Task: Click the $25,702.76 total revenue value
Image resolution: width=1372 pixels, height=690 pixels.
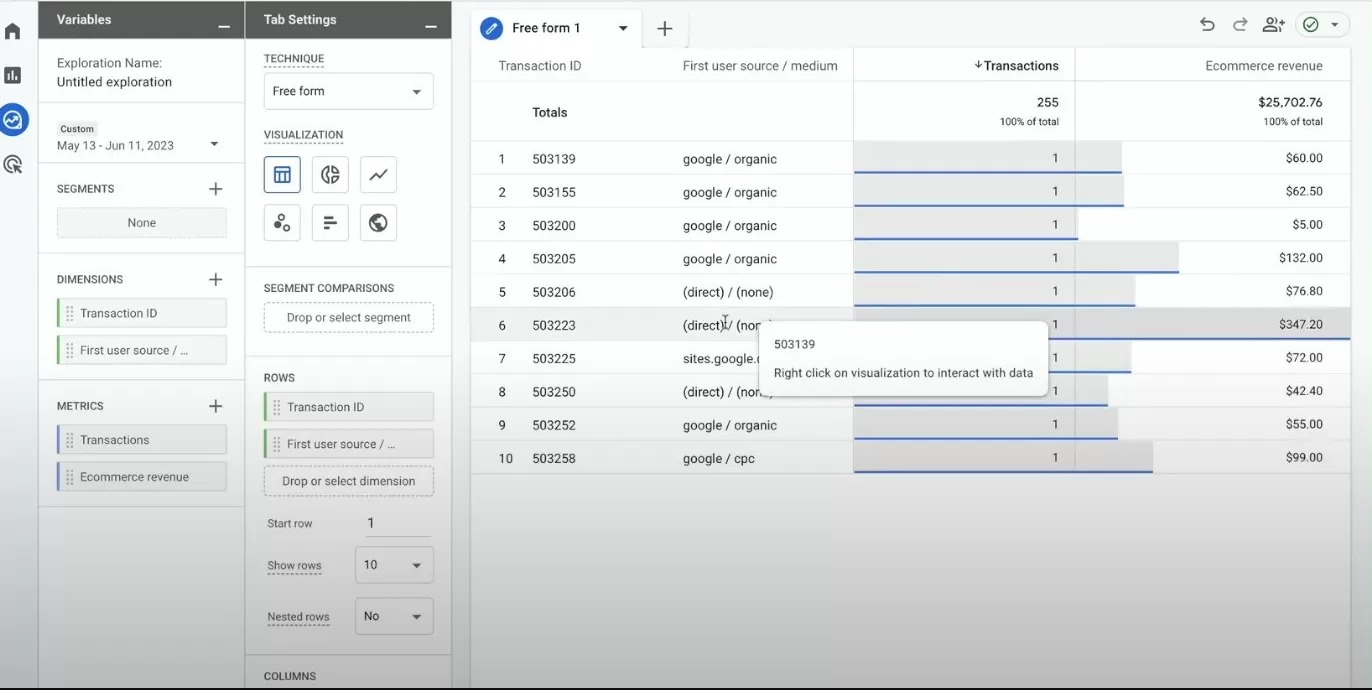Action: click(x=1290, y=102)
